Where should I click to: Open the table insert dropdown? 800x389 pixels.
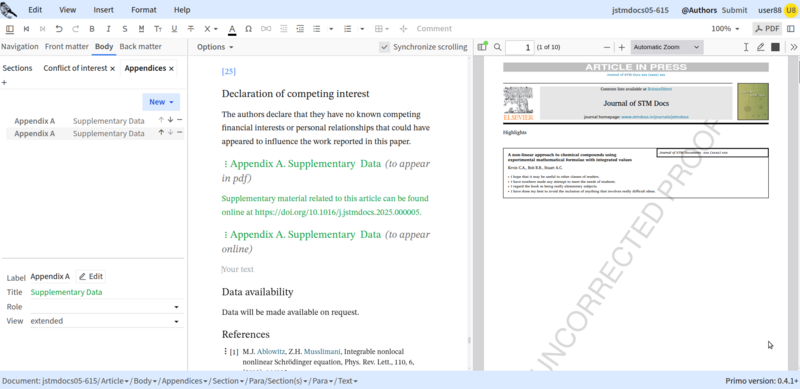[382, 29]
